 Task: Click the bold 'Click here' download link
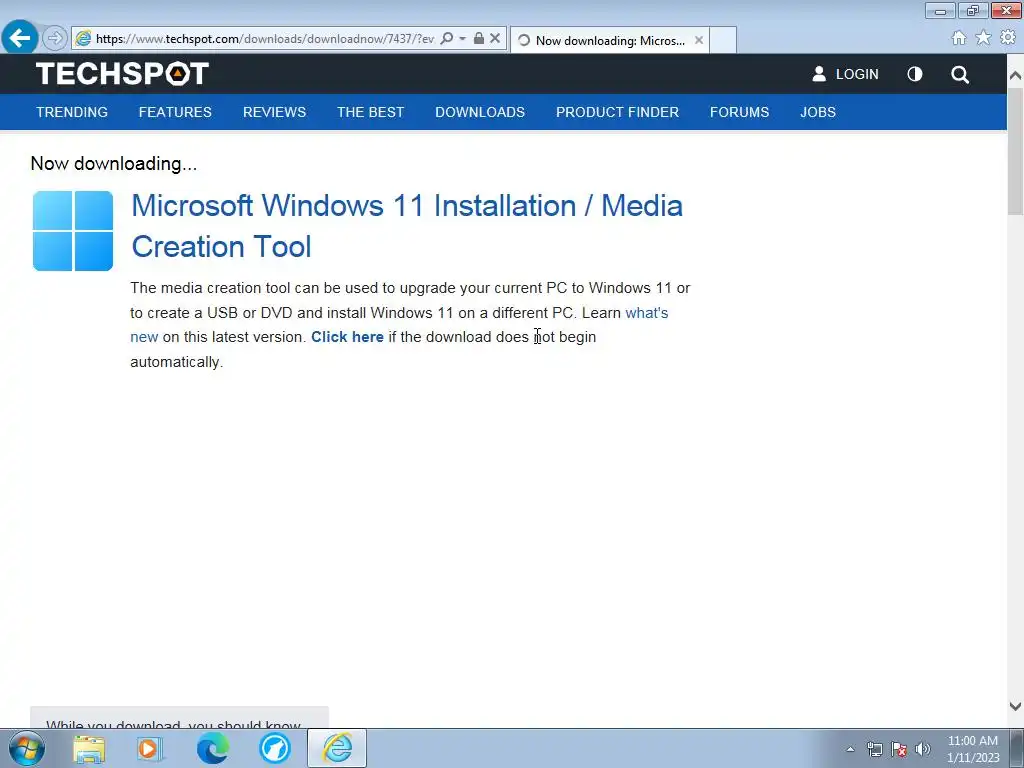pyautogui.click(x=347, y=337)
